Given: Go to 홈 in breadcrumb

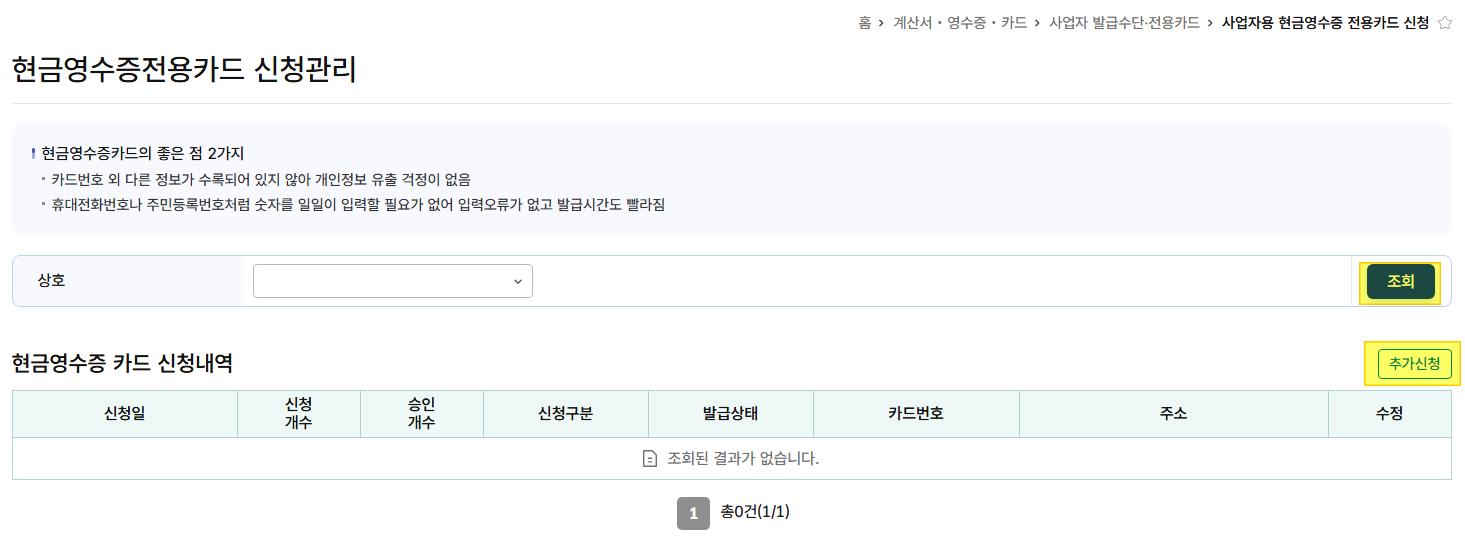Looking at the screenshot, I should [x=864, y=22].
